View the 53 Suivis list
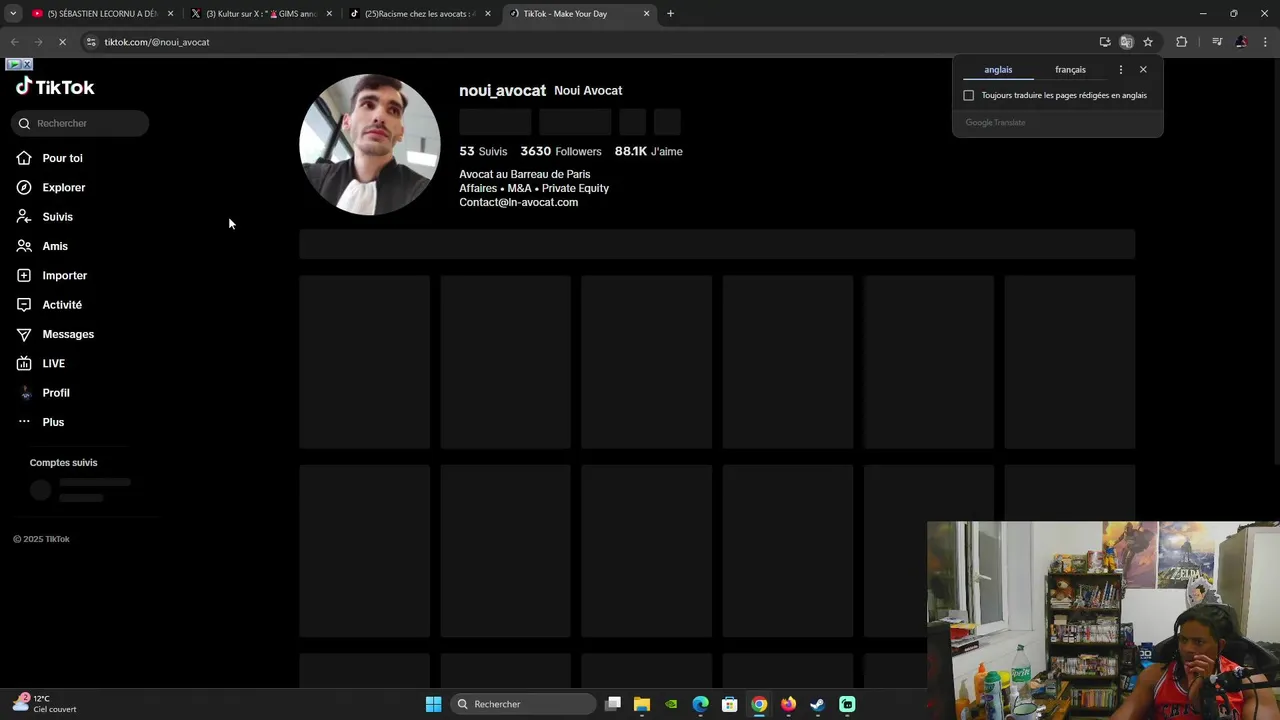This screenshot has width=1280, height=720. (x=483, y=151)
